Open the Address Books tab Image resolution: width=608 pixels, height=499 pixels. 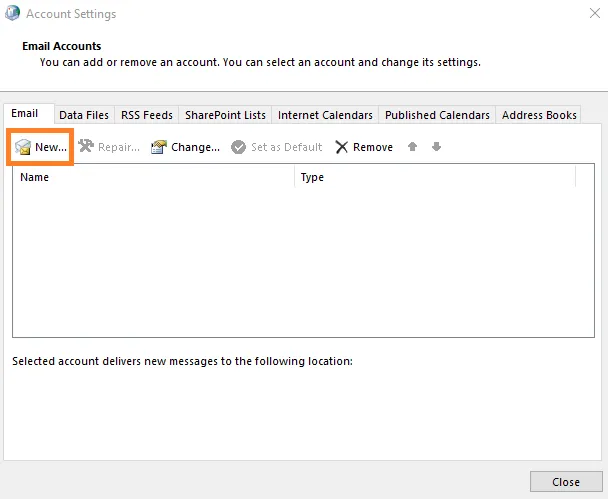point(539,115)
